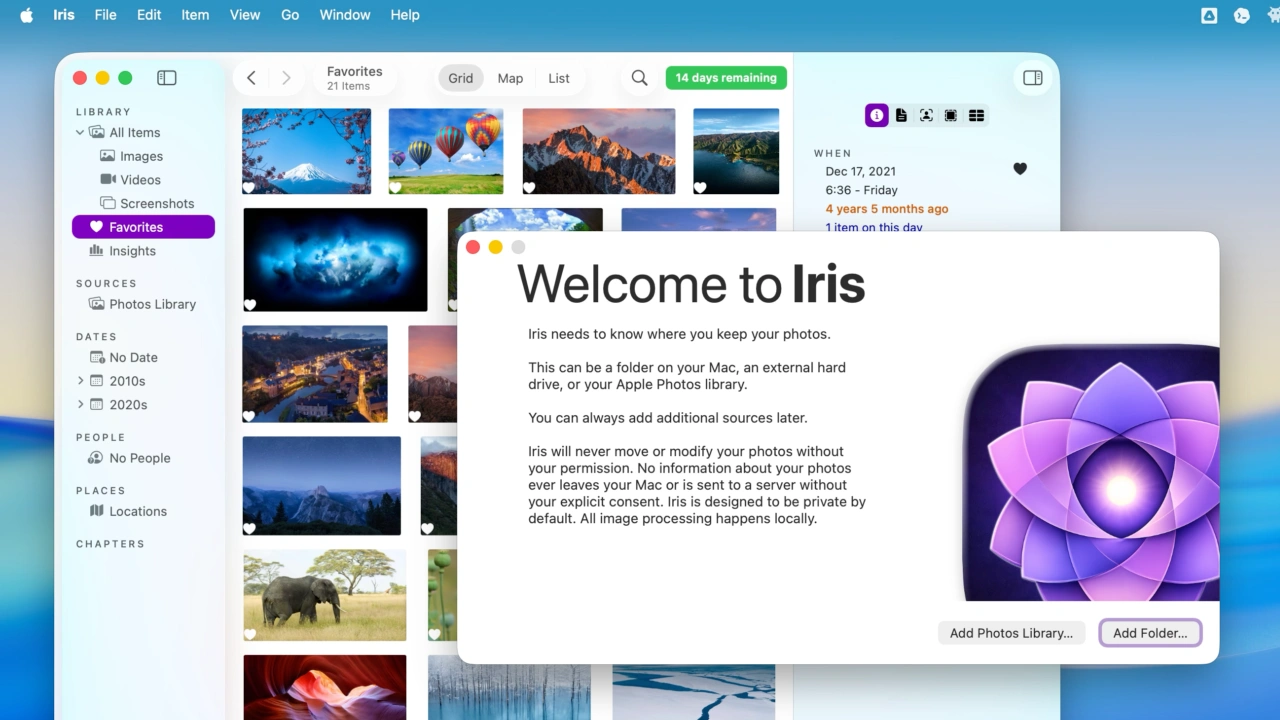
Task: Select the coastal island aerial thumbnail
Action: [x=736, y=151]
